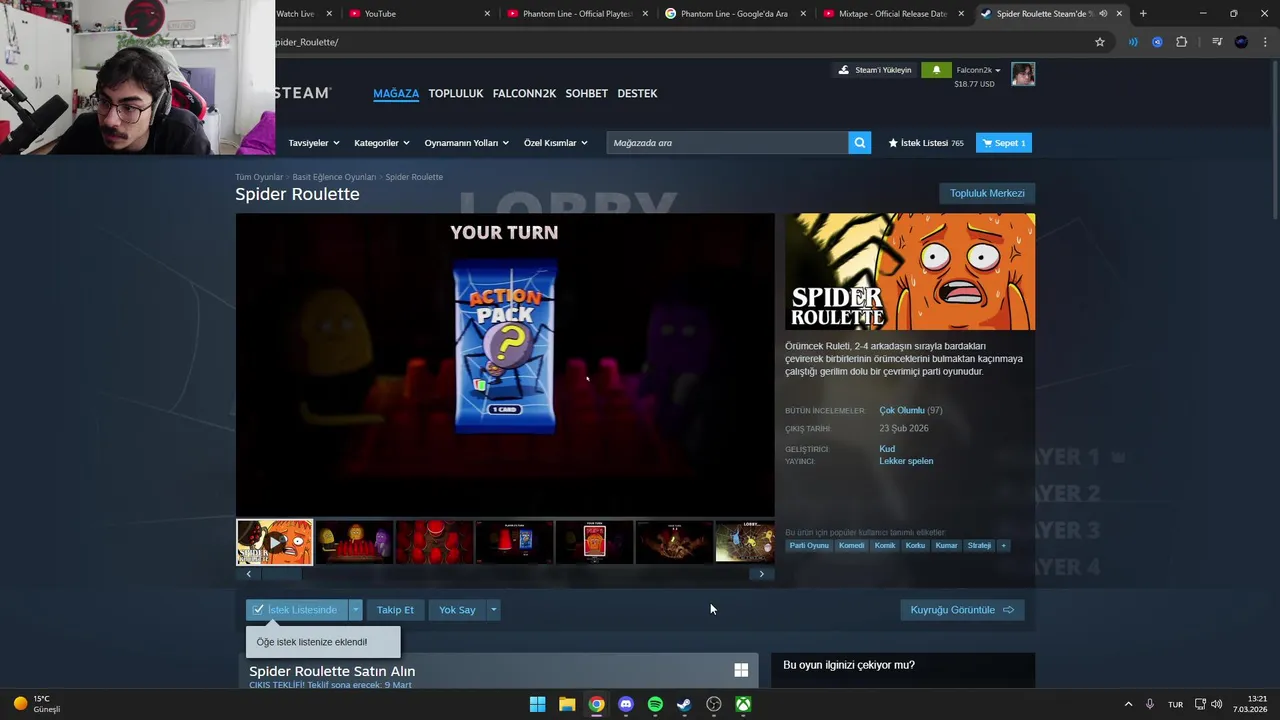Click the microphone icon in system tray
Screen dimensions: 1280x720
pyautogui.click(x=1150, y=704)
